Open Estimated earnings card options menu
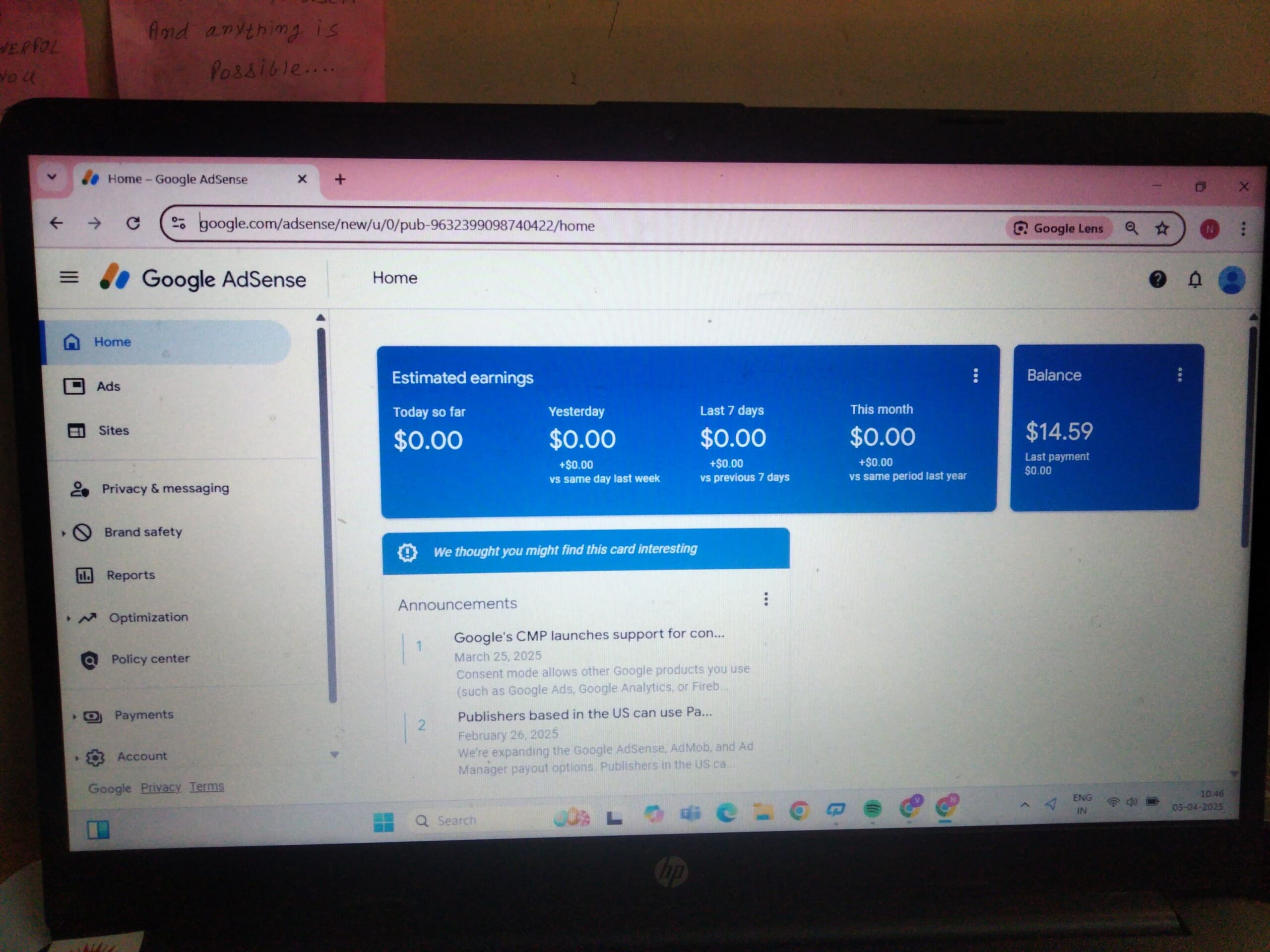 [x=975, y=376]
